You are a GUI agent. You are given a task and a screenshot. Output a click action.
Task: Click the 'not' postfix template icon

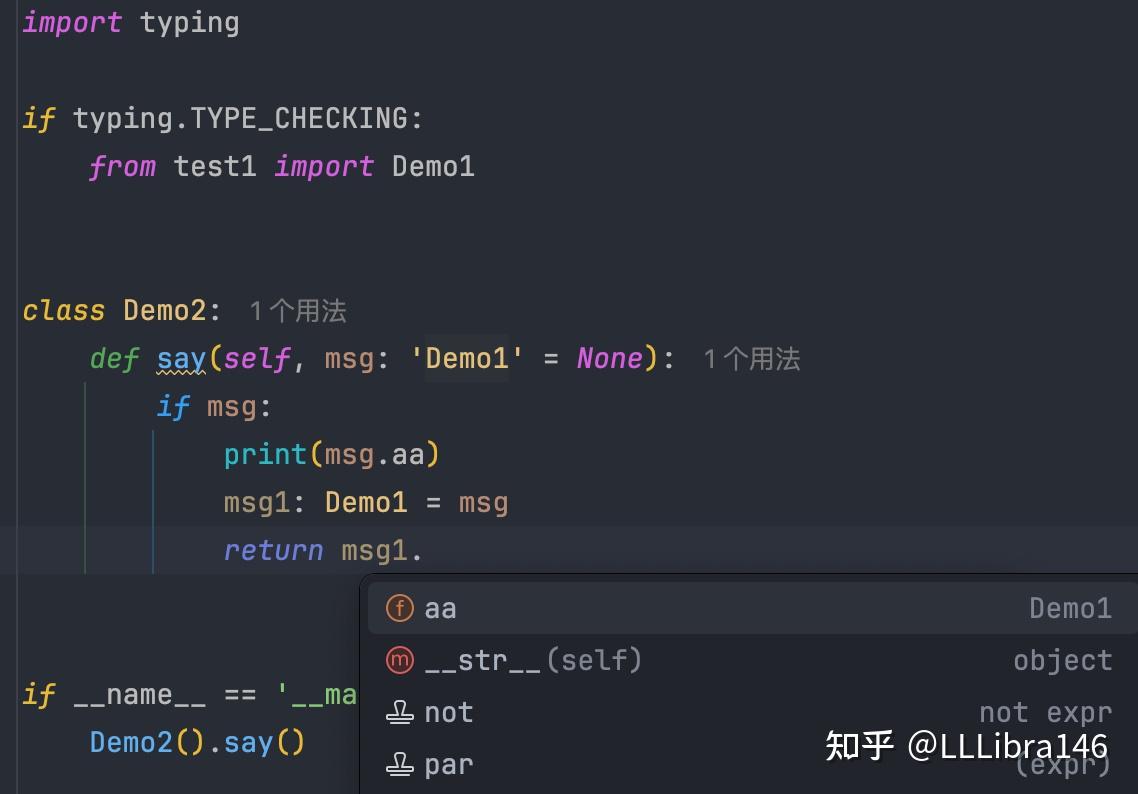tap(399, 713)
